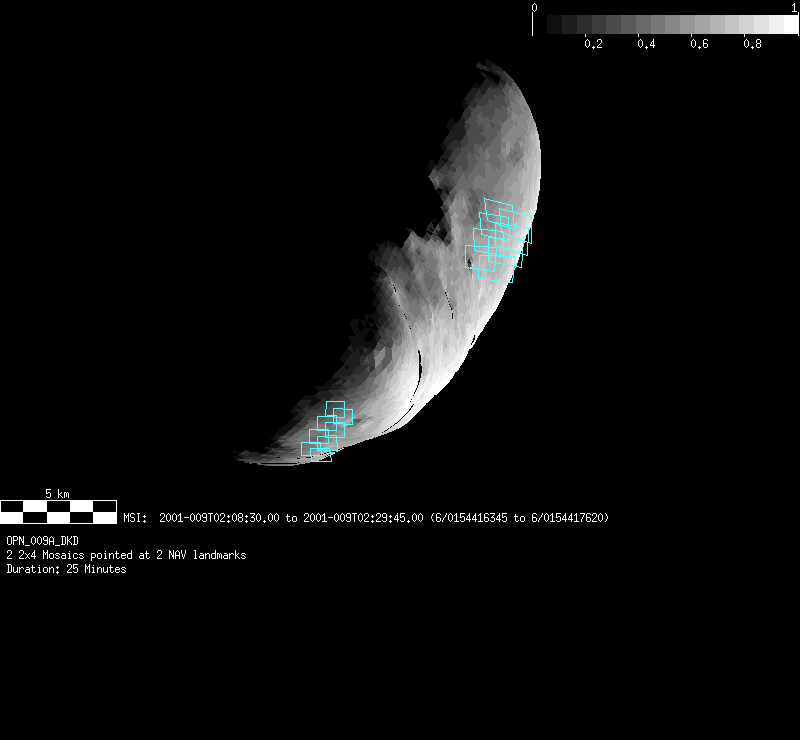The width and height of the screenshot is (800, 740).
Task: Click the 5 km scale label
Action: coord(58,494)
